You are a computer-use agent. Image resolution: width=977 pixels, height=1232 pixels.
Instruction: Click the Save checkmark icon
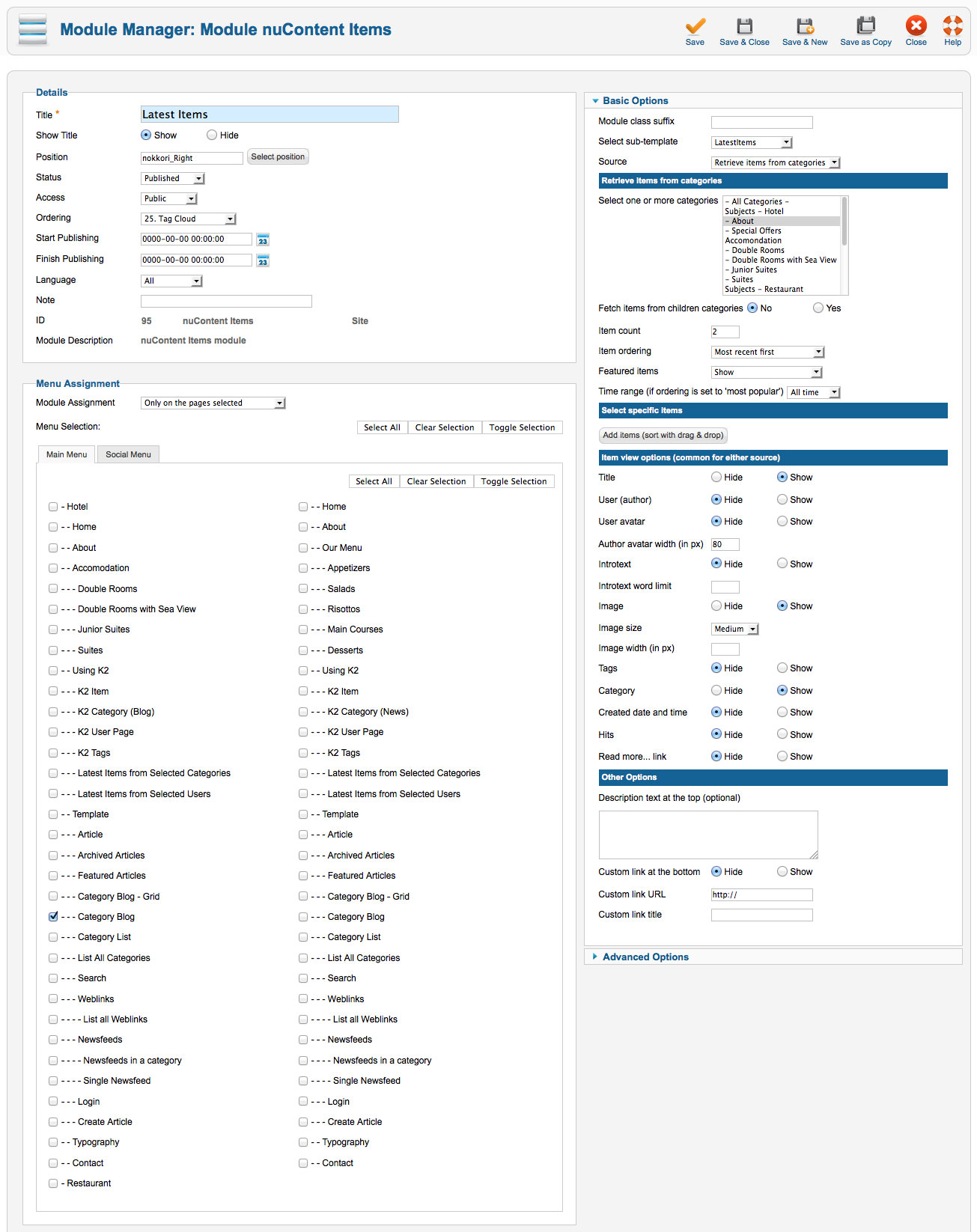click(695, 26)
